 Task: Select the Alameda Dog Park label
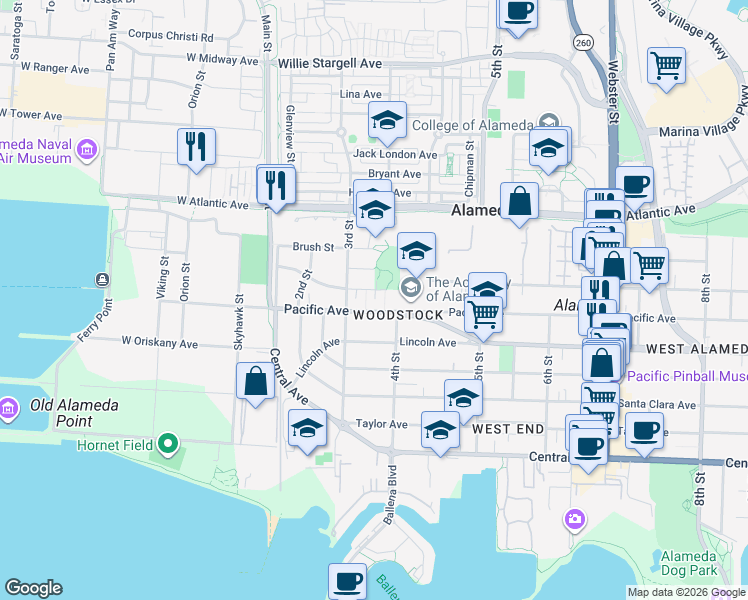pyautogui.click(x=688, y=563)
